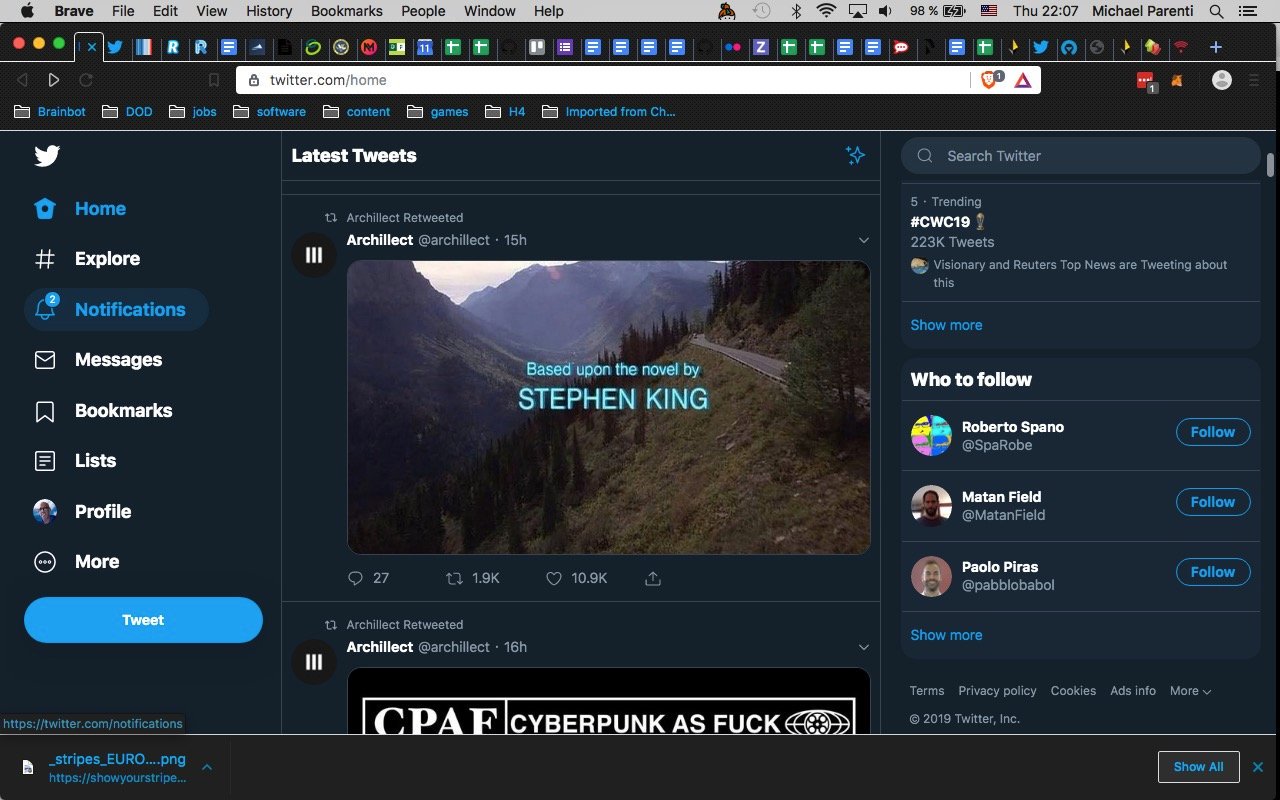
Task: Click the blue Tweet button
Action: pos(143,620)
